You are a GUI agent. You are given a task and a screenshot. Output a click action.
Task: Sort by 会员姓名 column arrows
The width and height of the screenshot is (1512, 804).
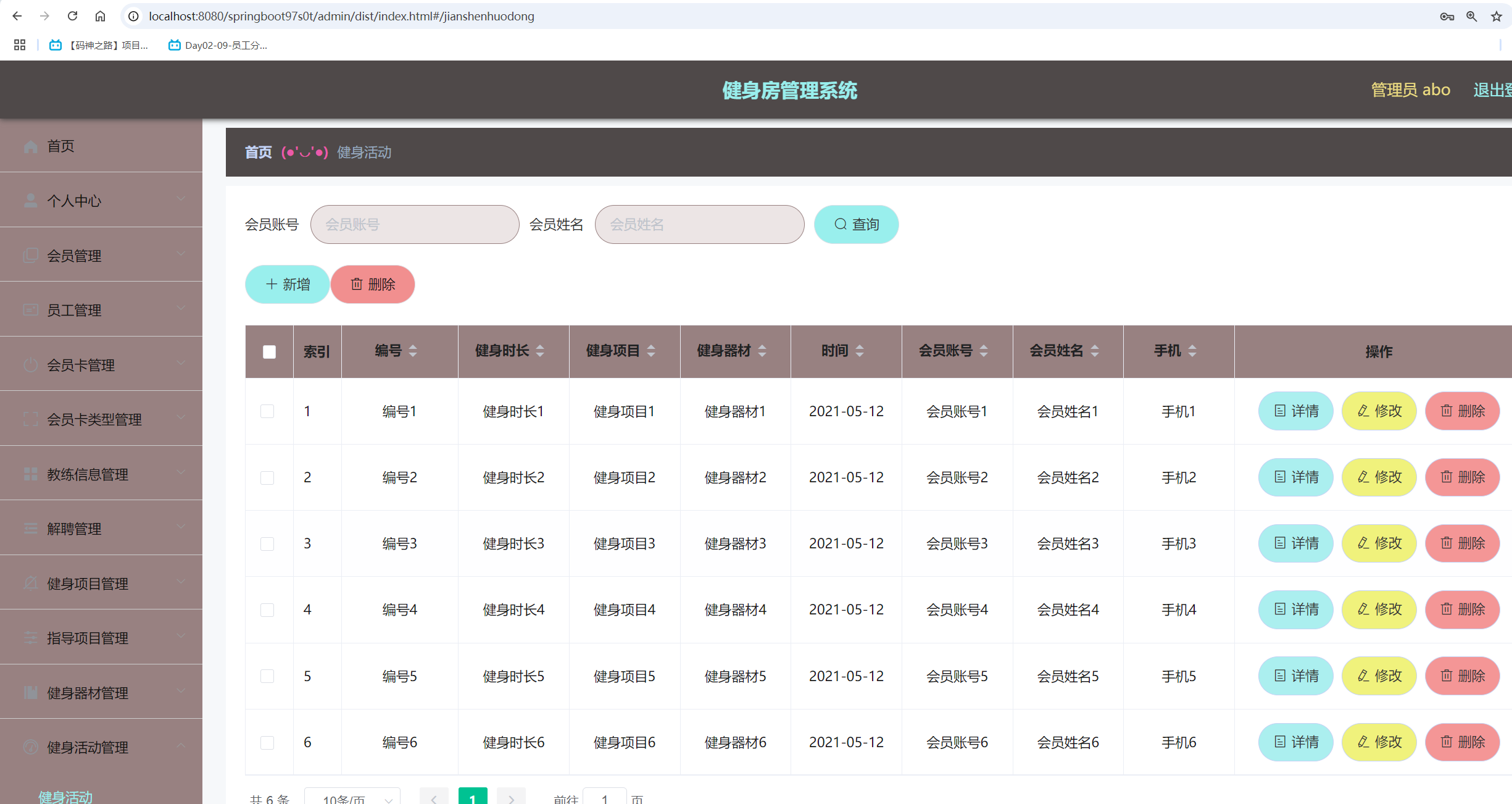point(1095,351)
